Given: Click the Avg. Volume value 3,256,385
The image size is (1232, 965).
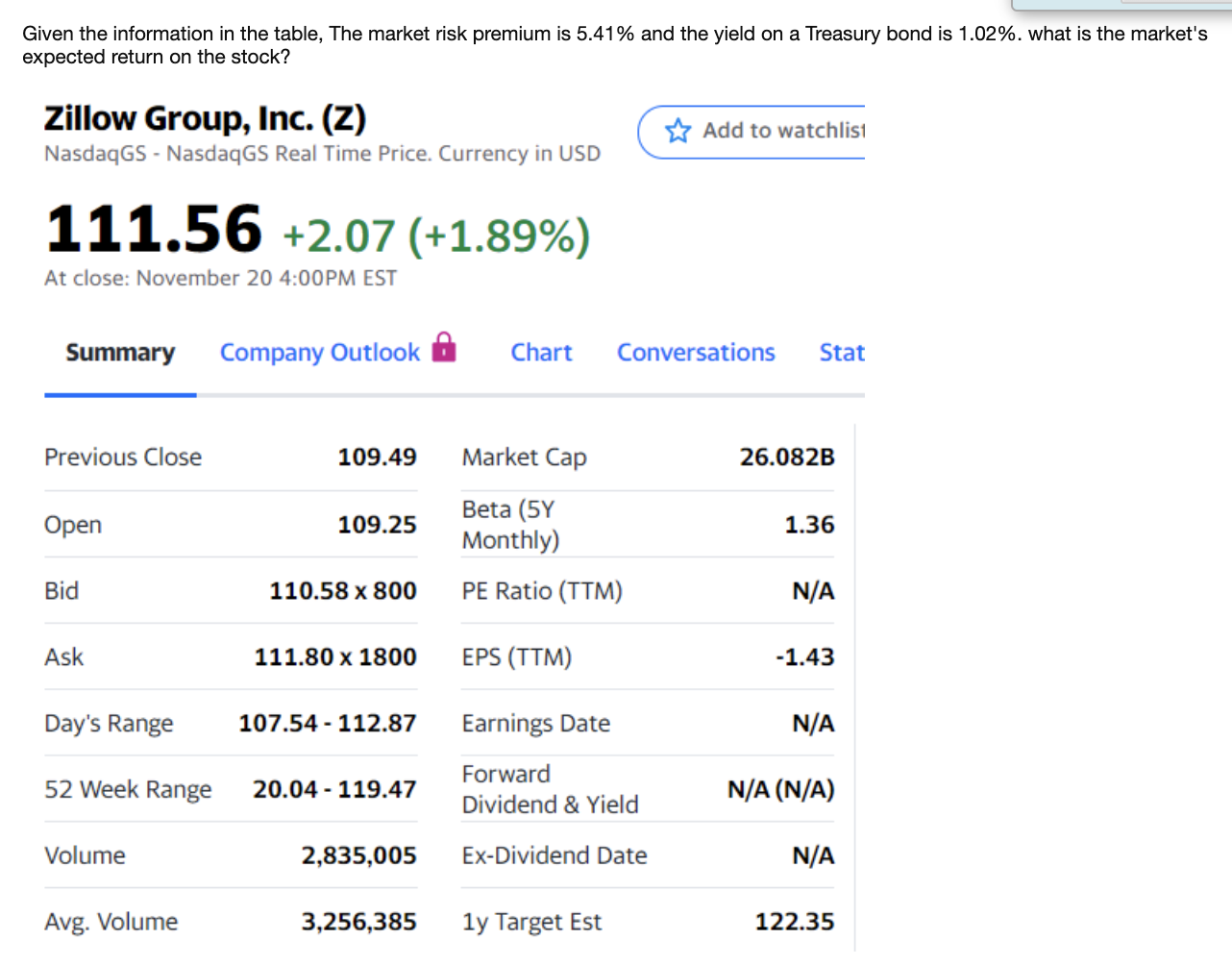Looking at the screenshot, I should click(359, 922).
